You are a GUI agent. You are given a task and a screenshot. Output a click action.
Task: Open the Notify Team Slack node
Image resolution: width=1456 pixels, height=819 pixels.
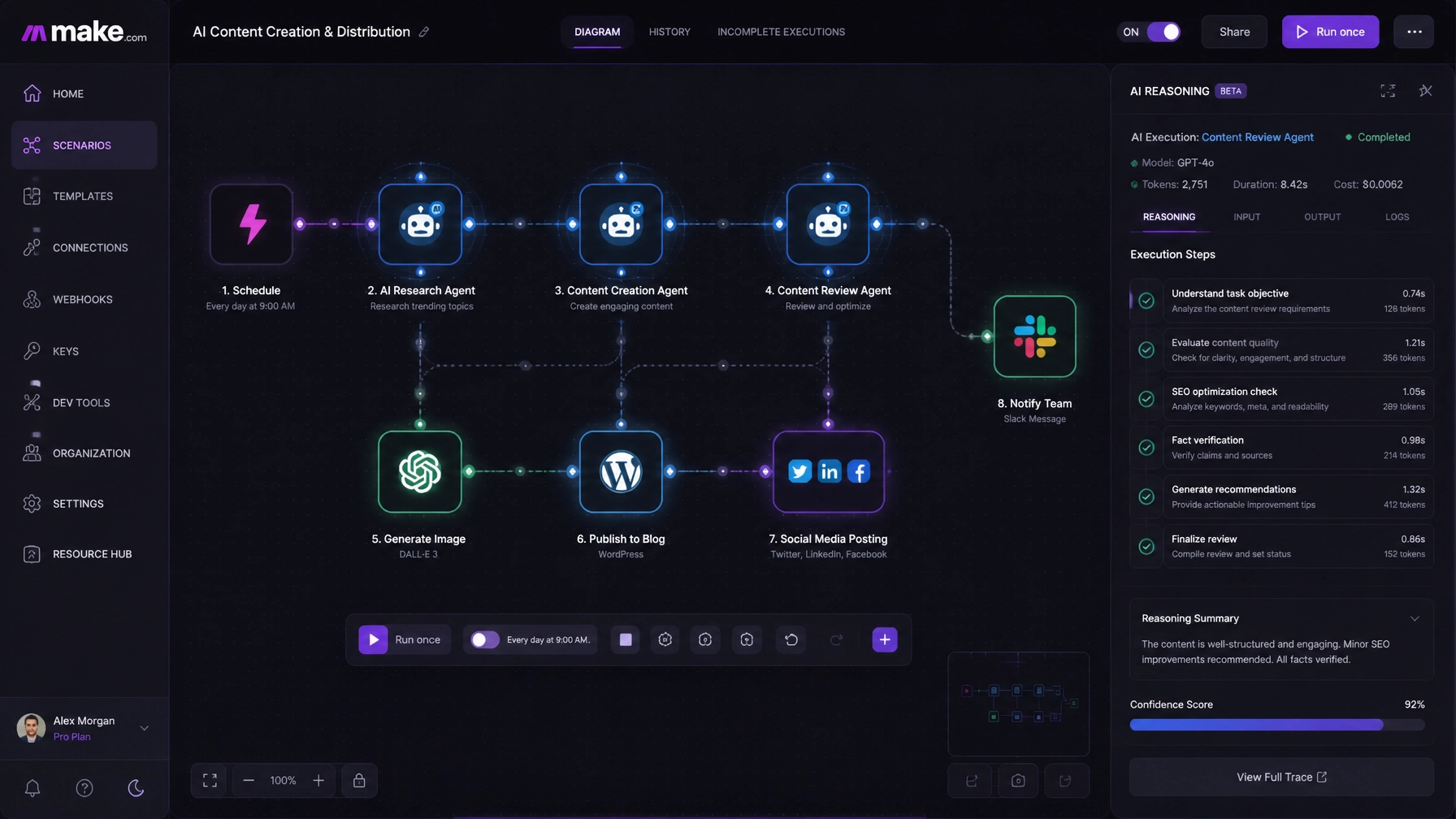click(x=1035, y=336)
